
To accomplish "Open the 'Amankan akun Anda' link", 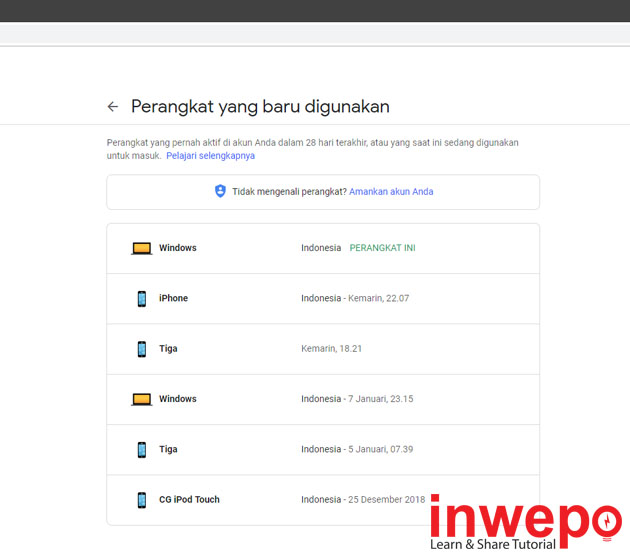I will 391,191.
